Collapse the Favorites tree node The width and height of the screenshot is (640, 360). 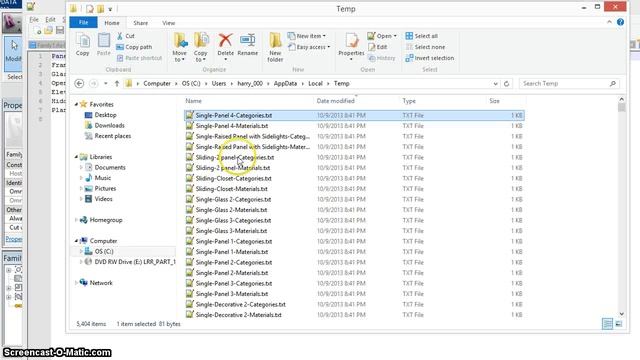(x=76, y=104)
